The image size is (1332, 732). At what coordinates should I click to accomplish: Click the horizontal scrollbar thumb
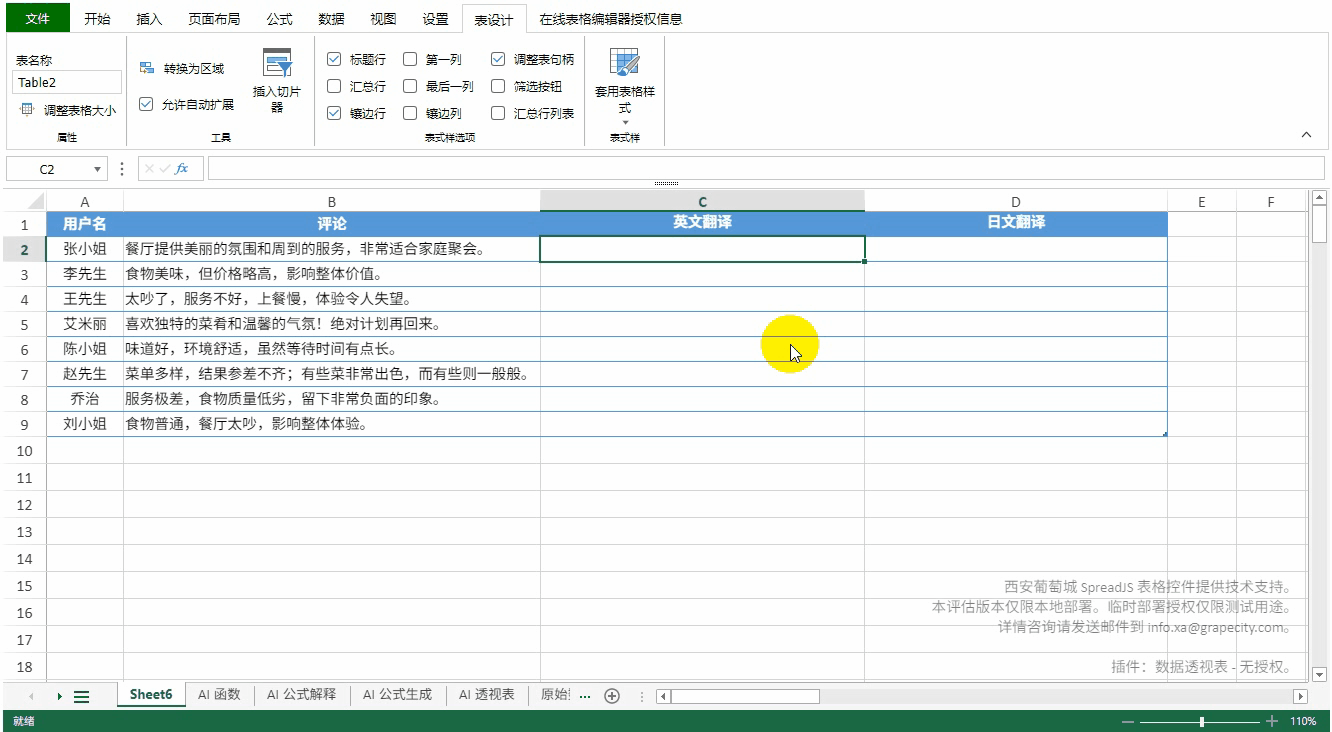point(745,696)
